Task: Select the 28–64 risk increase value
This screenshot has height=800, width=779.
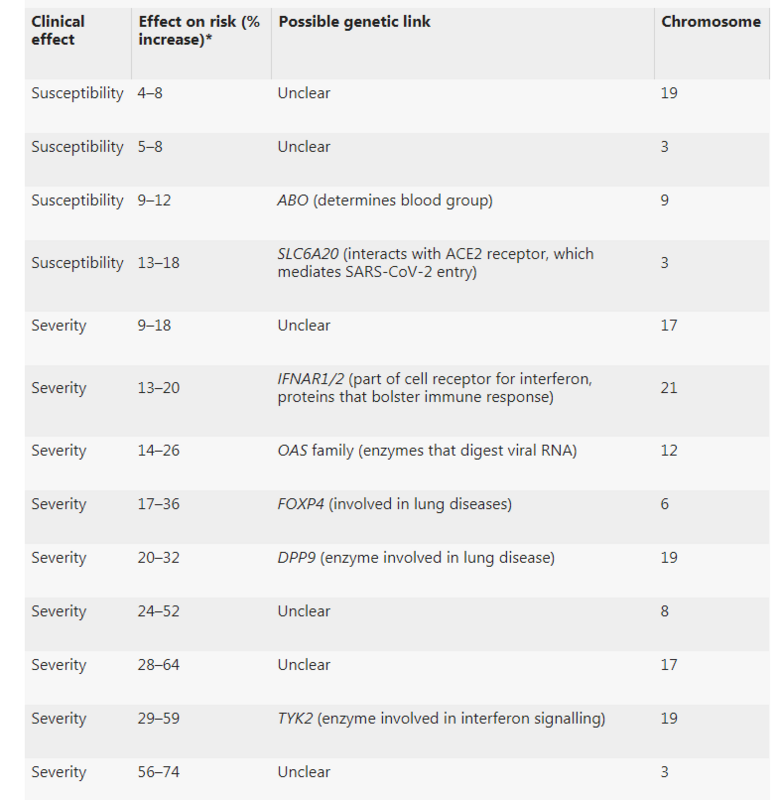Action: (x=158, y=665)
